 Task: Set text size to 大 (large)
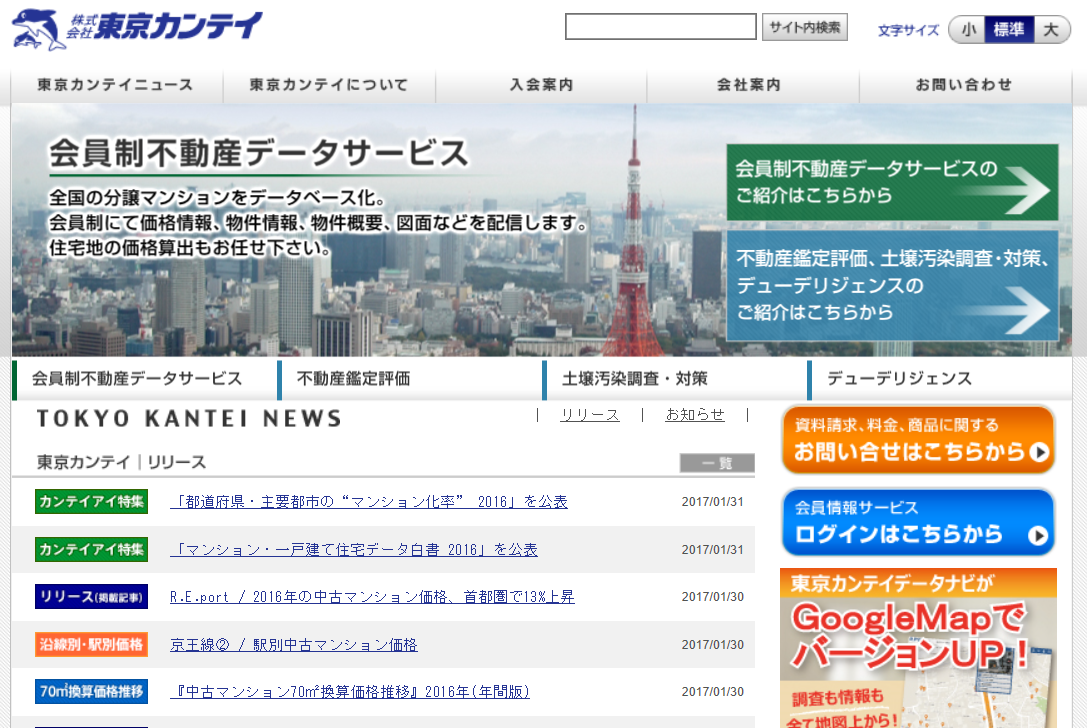click(1050, 30)
